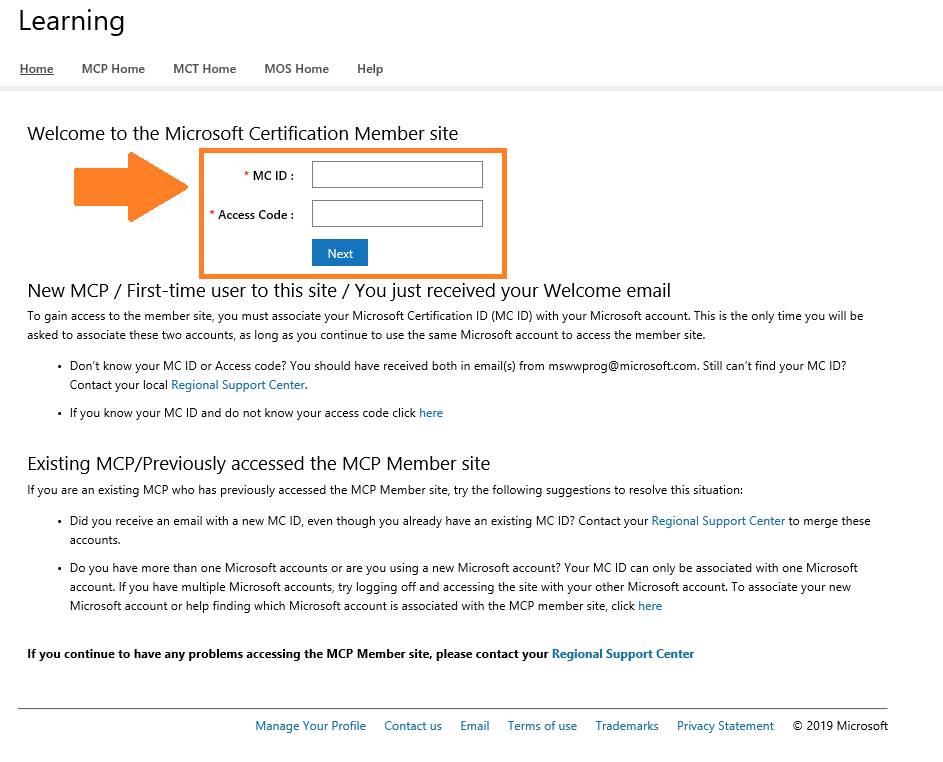The width and height of the screenshot is (943, 762).
Task: Select the 'New MCP / First-time user' heading
Action: (x=349, y=290)
